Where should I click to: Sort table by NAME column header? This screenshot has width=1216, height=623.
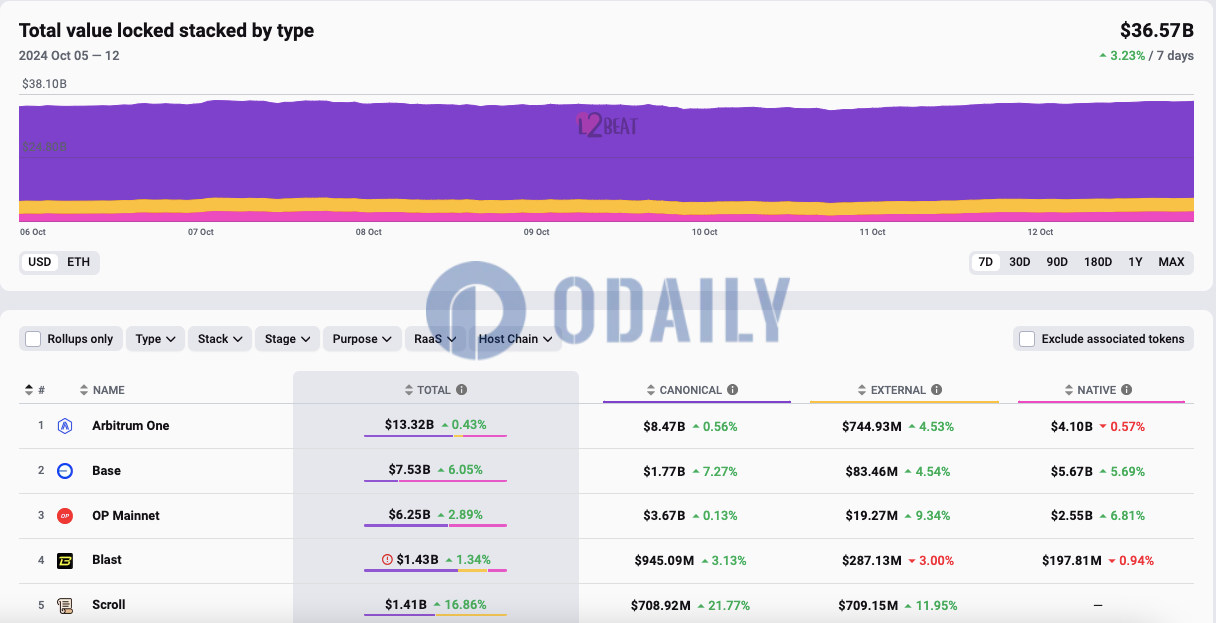tap(108, 390)
